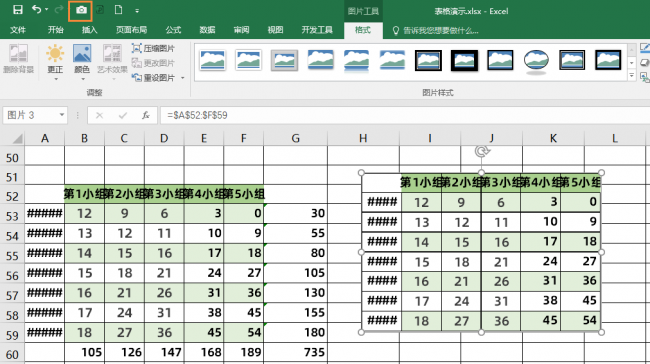Screen dimensions: 650x364
Task: Click the 重设图片 reset picture button
Action: pyautogui.click(x=153, y=78)
